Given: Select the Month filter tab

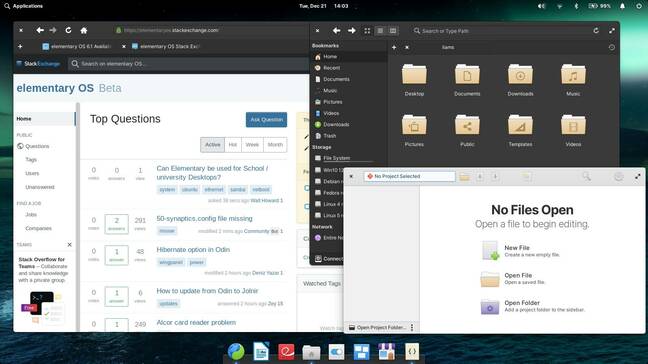Looking at the screenshot, I should pos(275,145).
